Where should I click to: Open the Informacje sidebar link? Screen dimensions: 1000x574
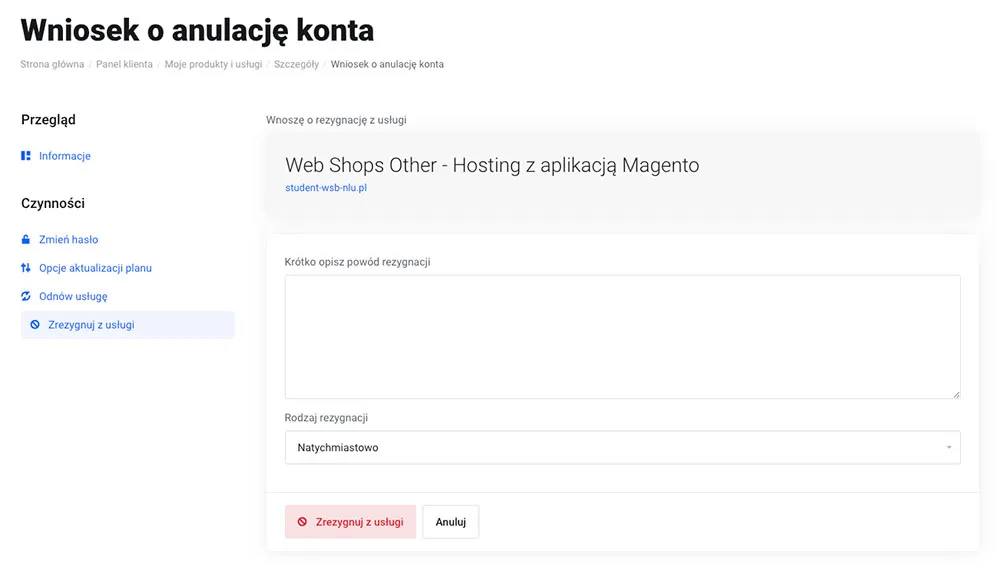pos(64,156)
